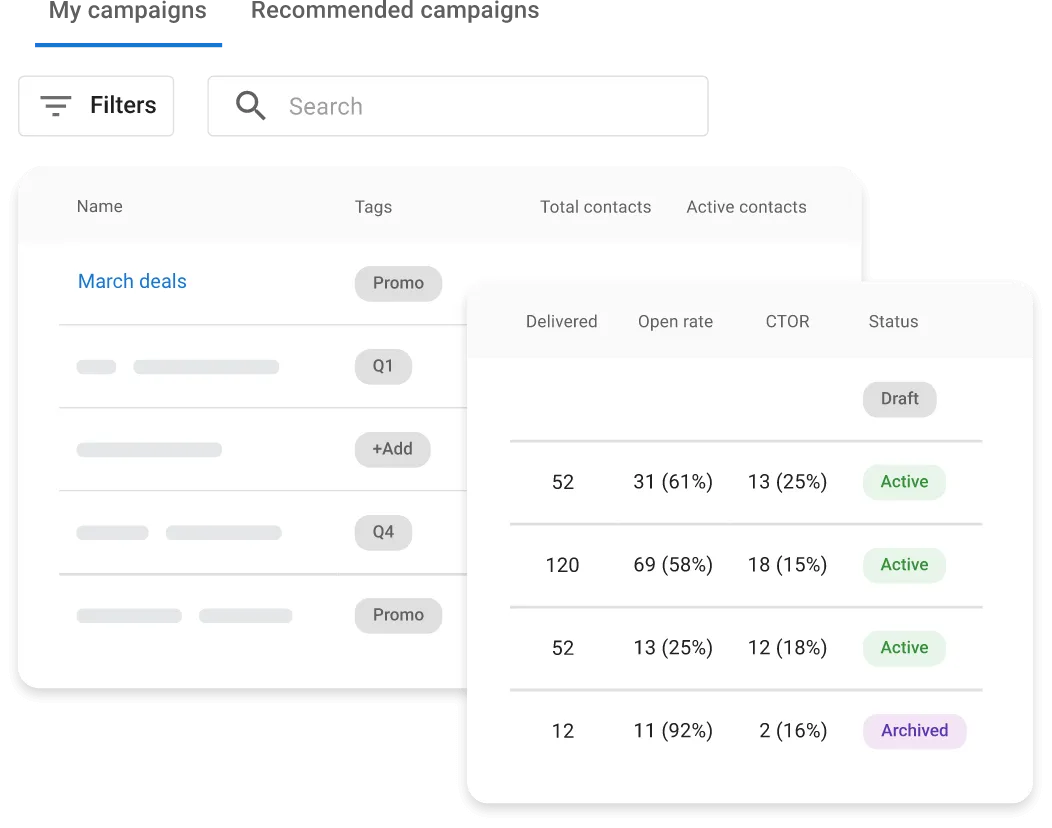Click the Open rate column header

[675, 321]
